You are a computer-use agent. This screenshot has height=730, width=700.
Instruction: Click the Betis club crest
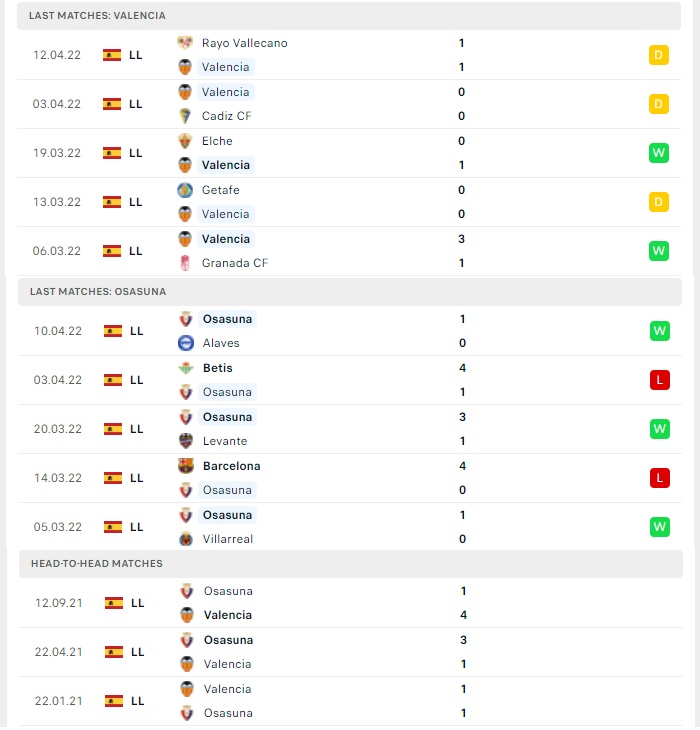pos(186,368)
